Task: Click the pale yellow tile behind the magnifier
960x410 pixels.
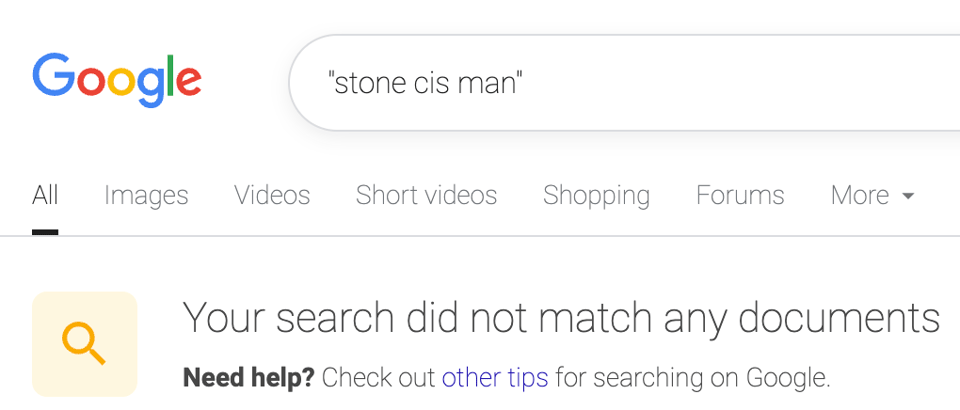Action: 84,344
